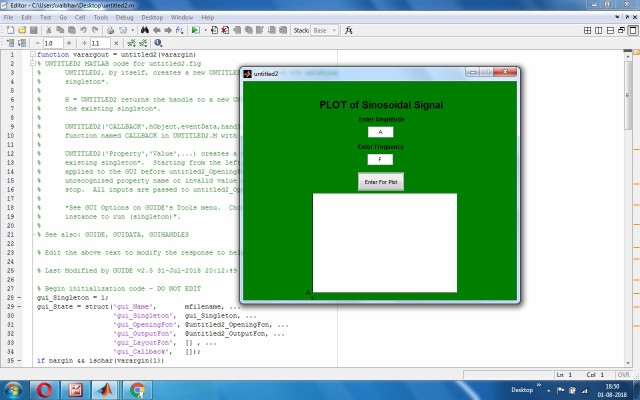Expand the Run button dropdown arrow
Screen dimensions: 640x400
click(x=206, y=31)
